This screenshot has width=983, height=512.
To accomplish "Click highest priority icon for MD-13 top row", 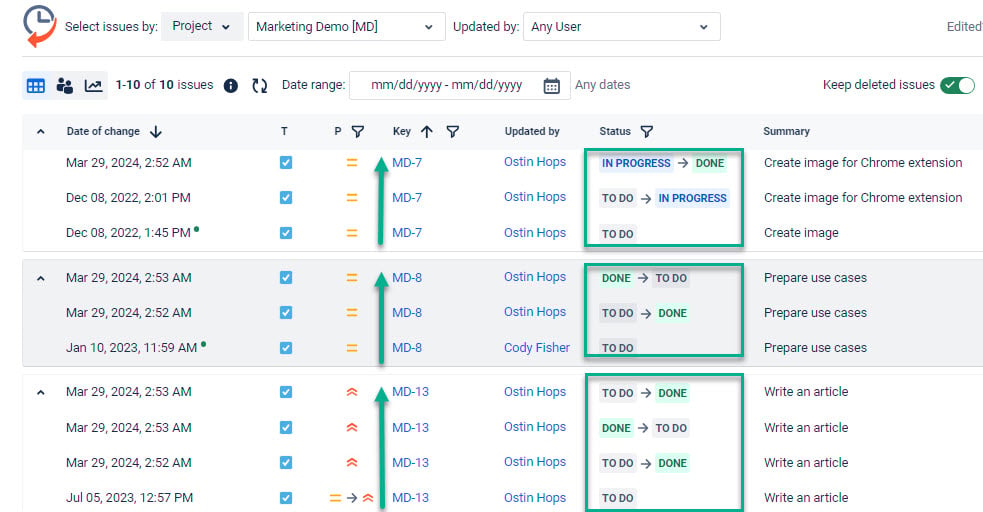I will (352, 392).
